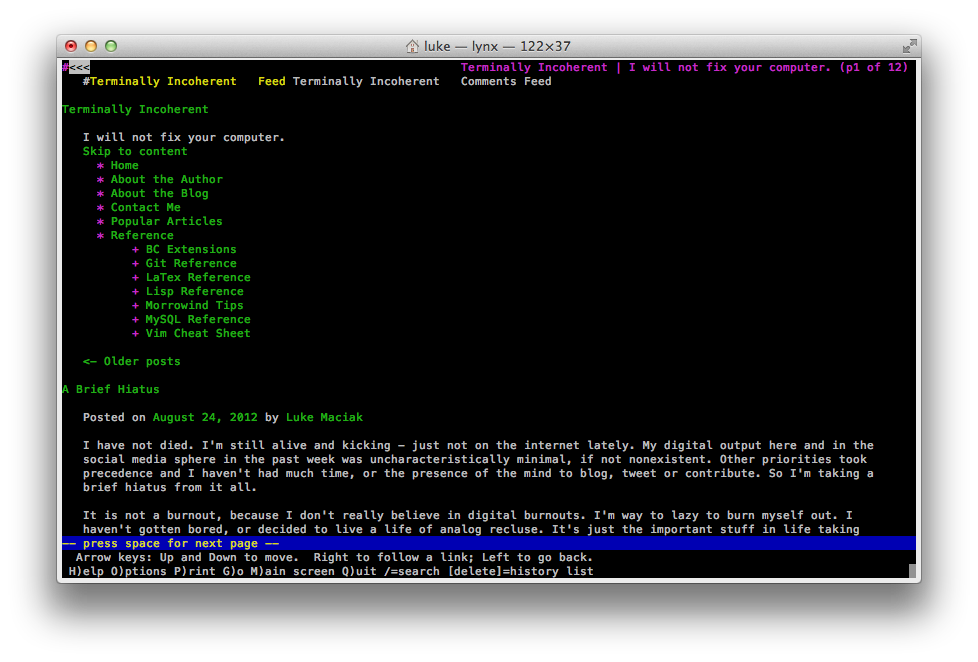978x662 pixels.
Task: Click the terminal scrollbar thumb at bottom right
Action: tap(912, 572)
